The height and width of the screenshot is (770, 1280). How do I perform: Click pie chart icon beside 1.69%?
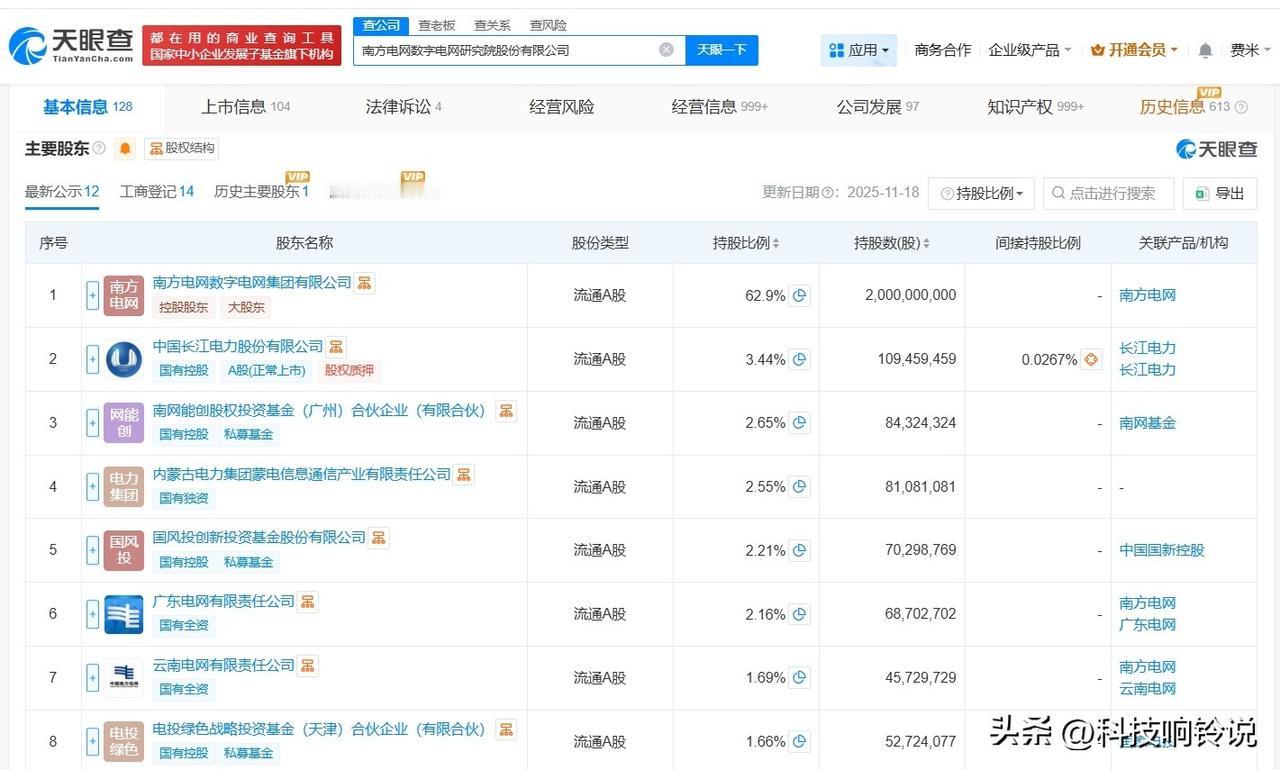[x=799, y=678]
